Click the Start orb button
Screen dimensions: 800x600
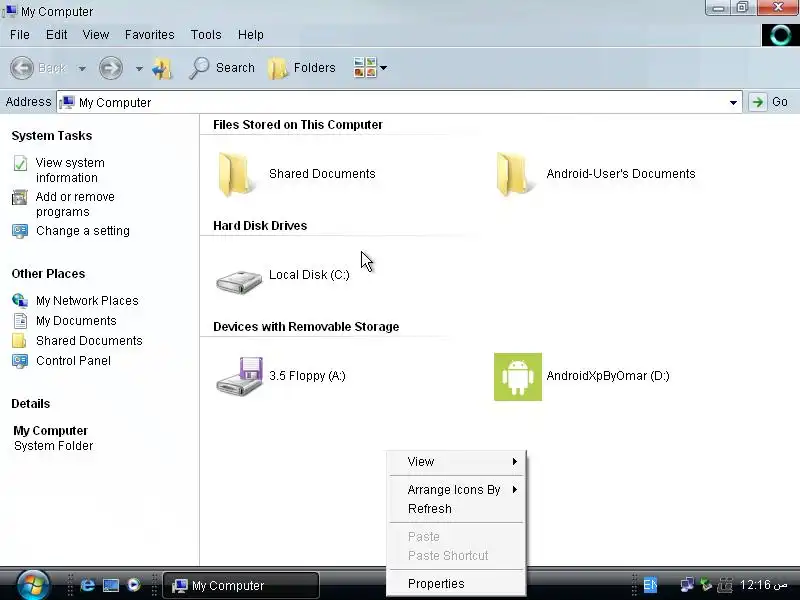(33, 585)
